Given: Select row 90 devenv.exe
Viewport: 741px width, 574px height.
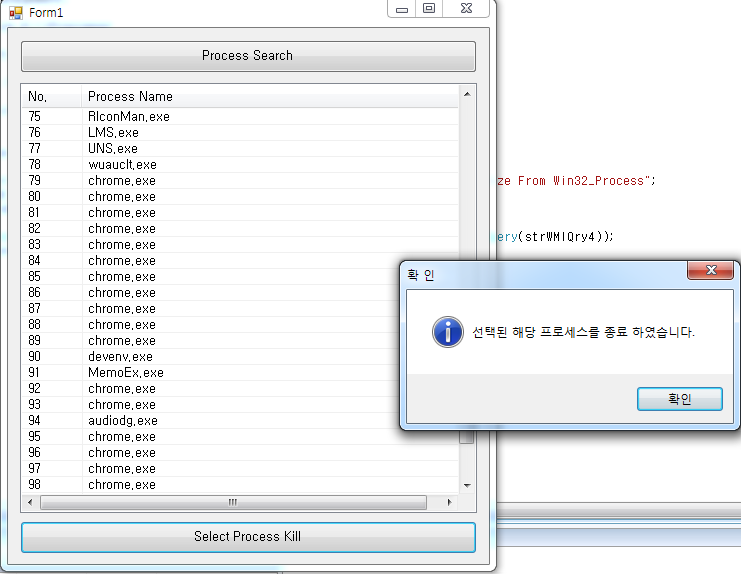Looking at the screenshot, I should coord(211,357).
